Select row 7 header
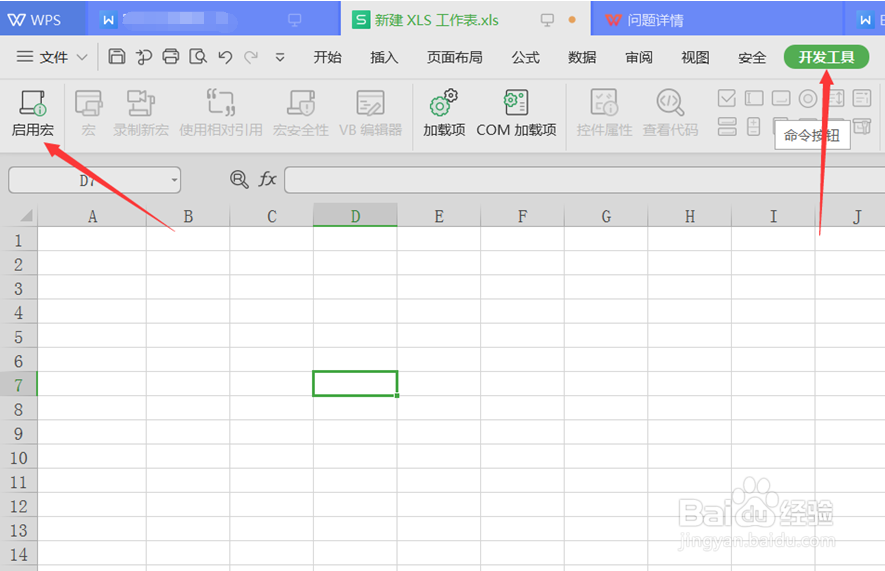 coord(18,384)
